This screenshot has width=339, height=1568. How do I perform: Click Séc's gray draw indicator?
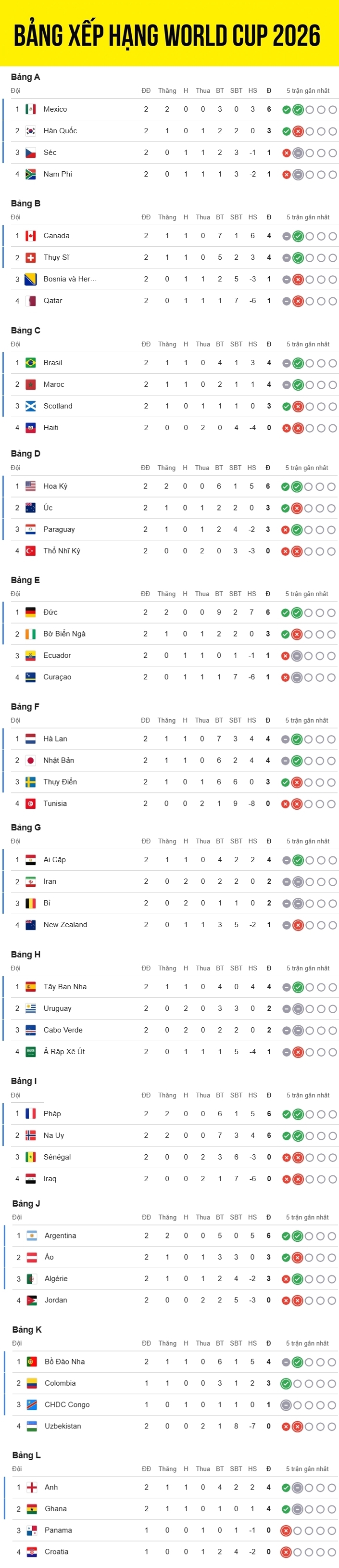(x=298, y=153)
